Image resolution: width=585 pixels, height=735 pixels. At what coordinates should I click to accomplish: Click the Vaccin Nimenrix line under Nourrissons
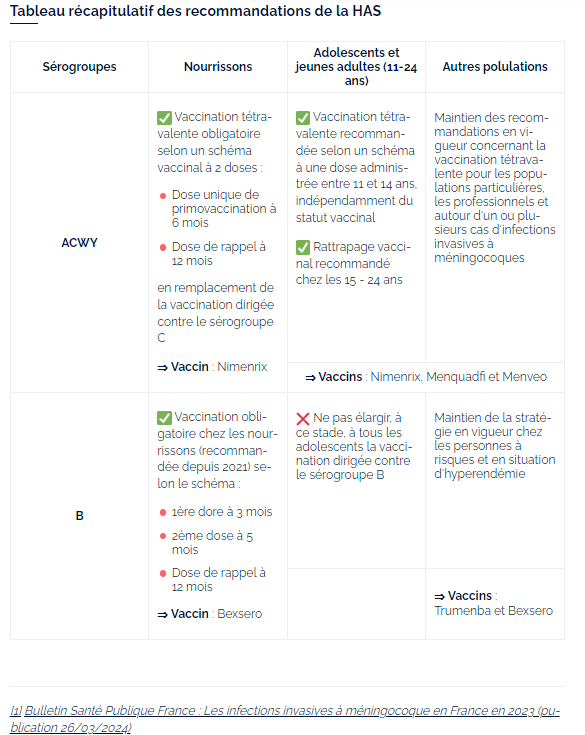212,367
